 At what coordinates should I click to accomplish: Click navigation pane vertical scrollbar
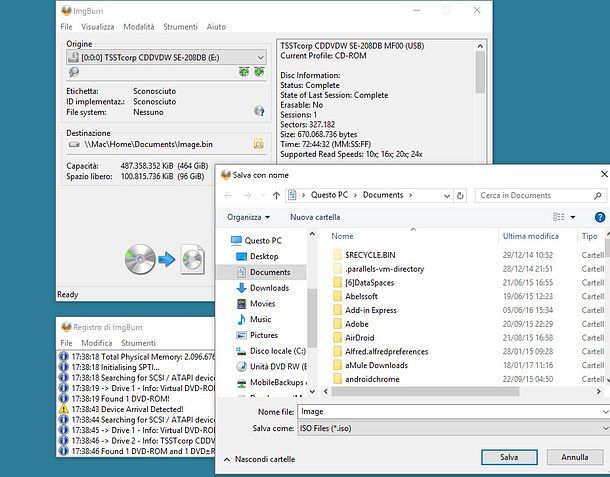pos(312,318)
